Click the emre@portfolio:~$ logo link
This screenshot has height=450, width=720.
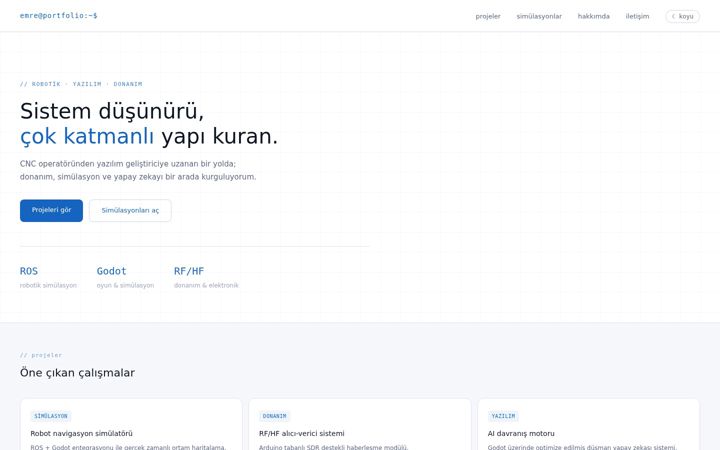(58, 16)
